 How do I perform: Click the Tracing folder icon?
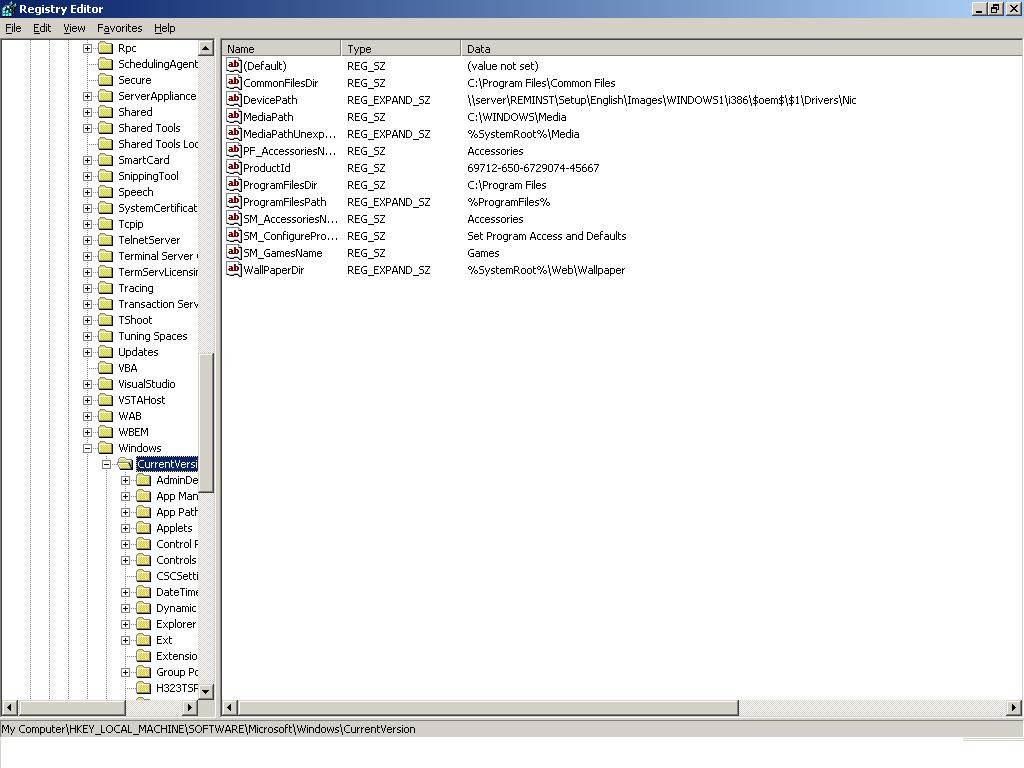click(105, 288)
